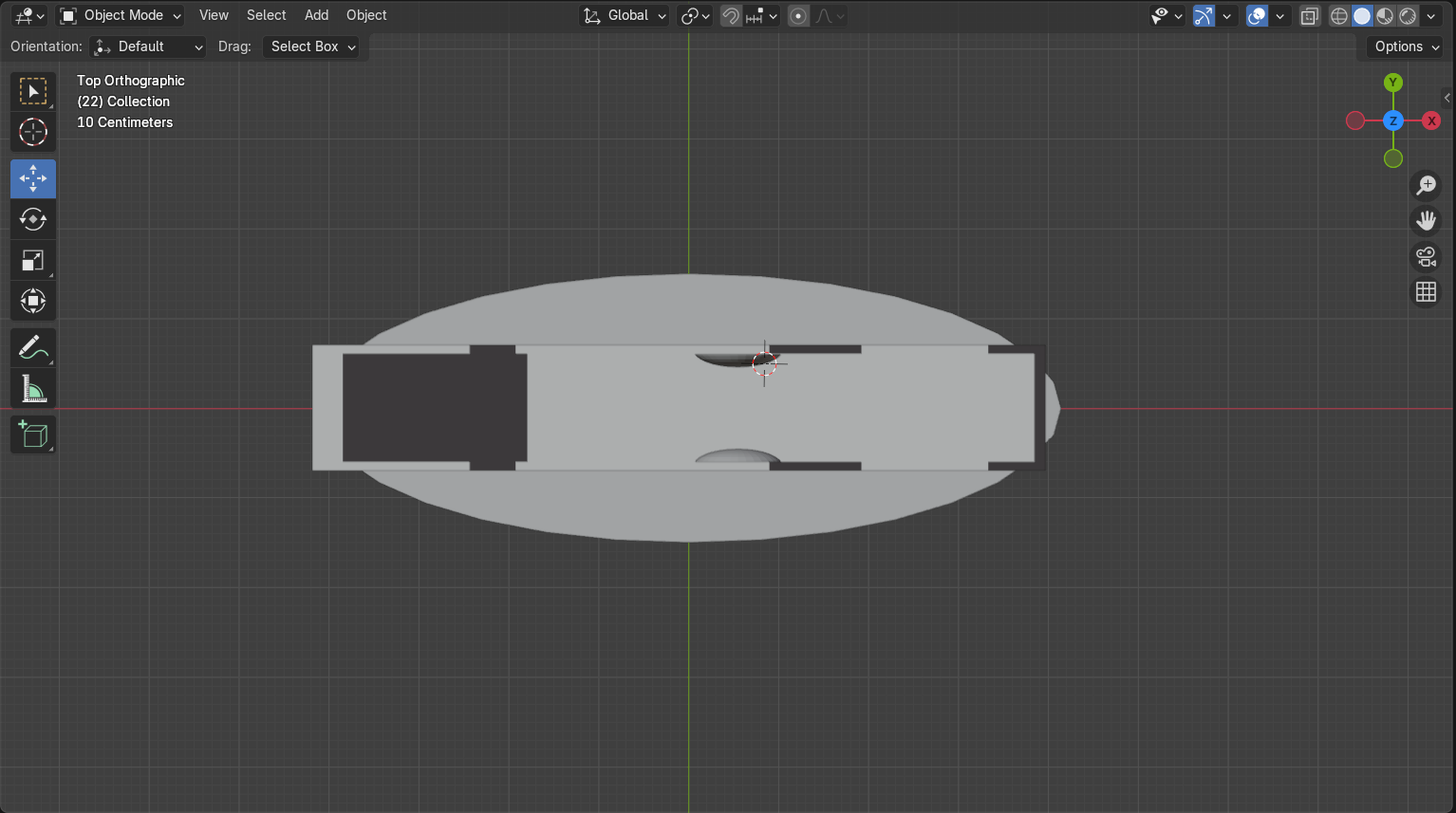Click the Options button
The image size is (1456, 813).
coord(1406,46)
